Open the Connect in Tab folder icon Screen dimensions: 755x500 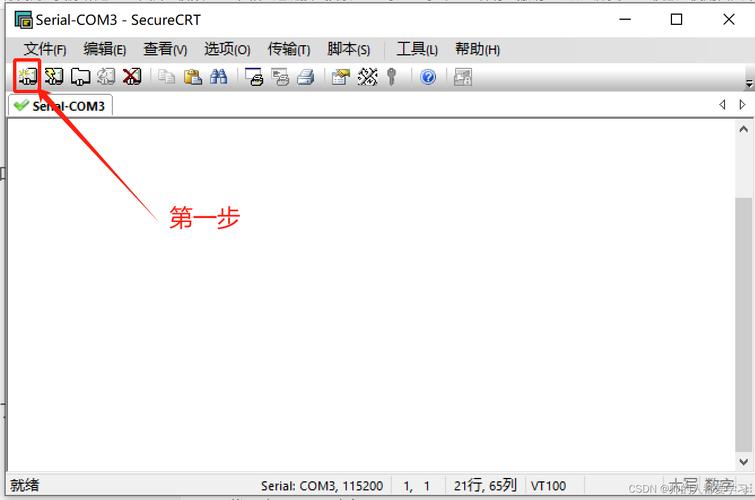[x=80, y=77]
